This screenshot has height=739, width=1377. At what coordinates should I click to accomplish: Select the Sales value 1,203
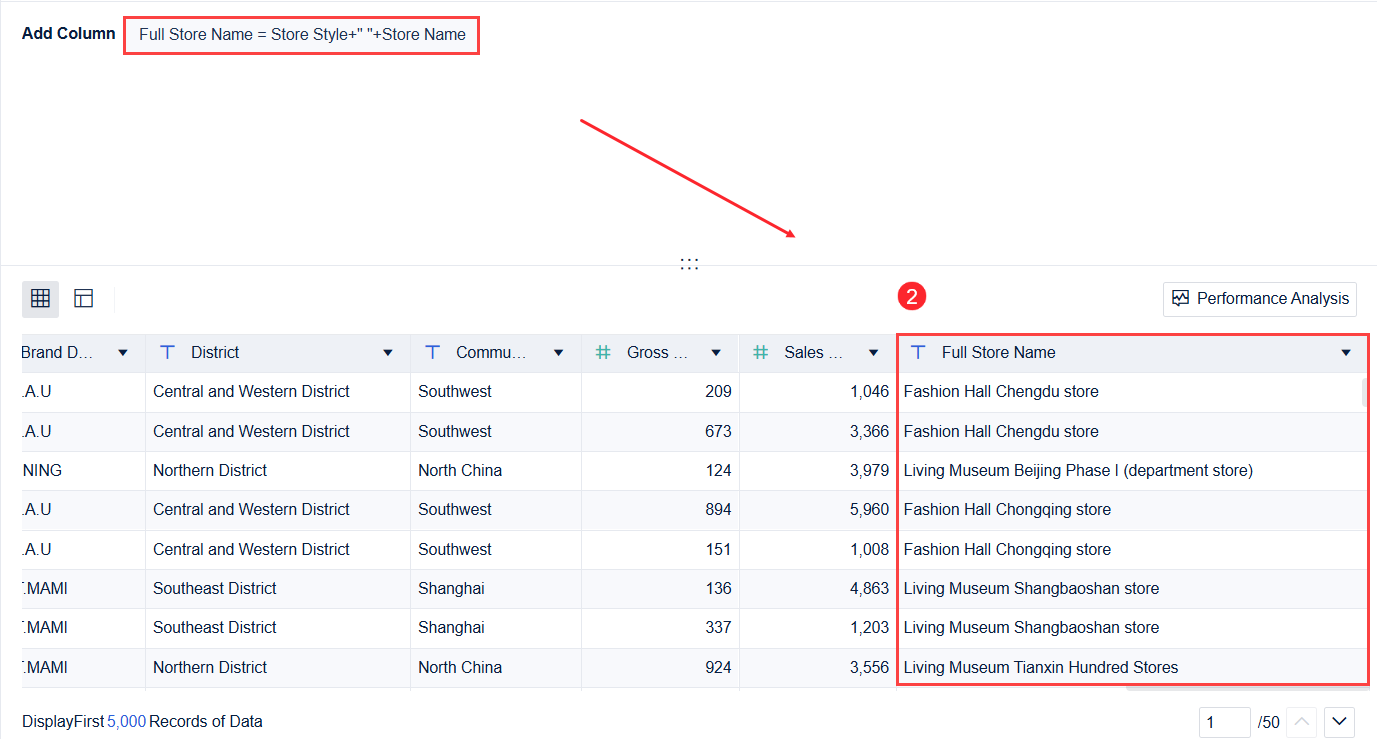(x=869, y=627)
